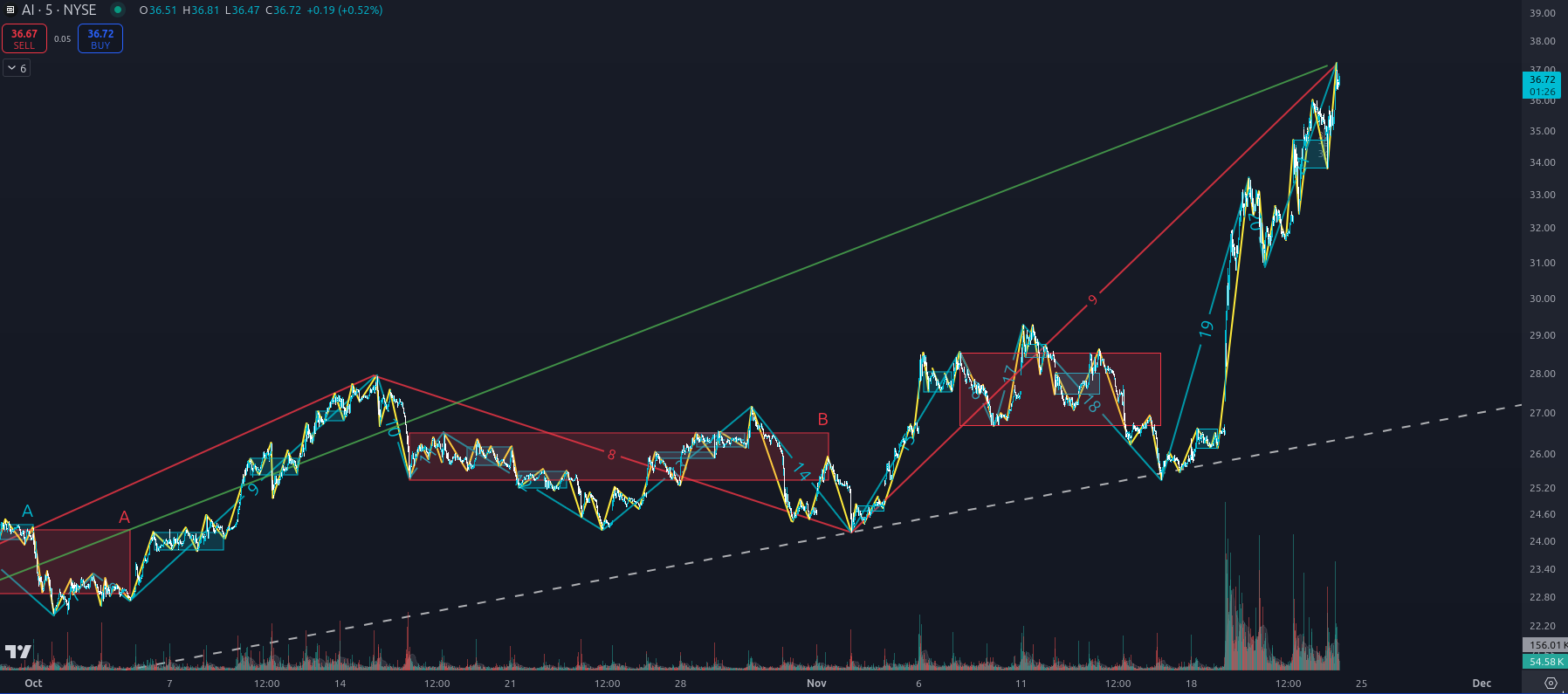The width and height of the screenshot is (1568, 694).
Task: Click the red letter B wave label
Action: [x=822, y=420]
